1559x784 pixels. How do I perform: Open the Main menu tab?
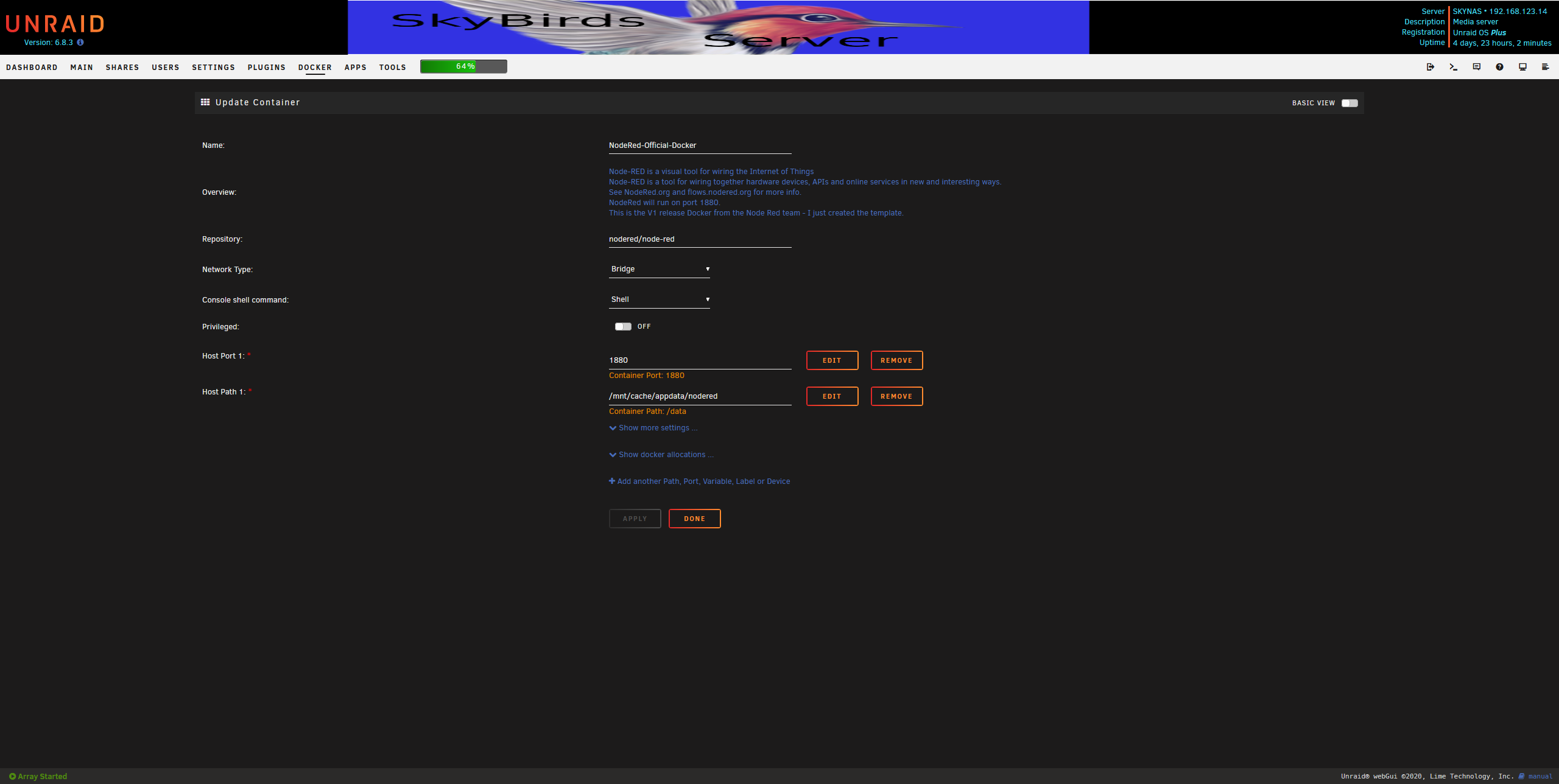click(x=82, y=68)
